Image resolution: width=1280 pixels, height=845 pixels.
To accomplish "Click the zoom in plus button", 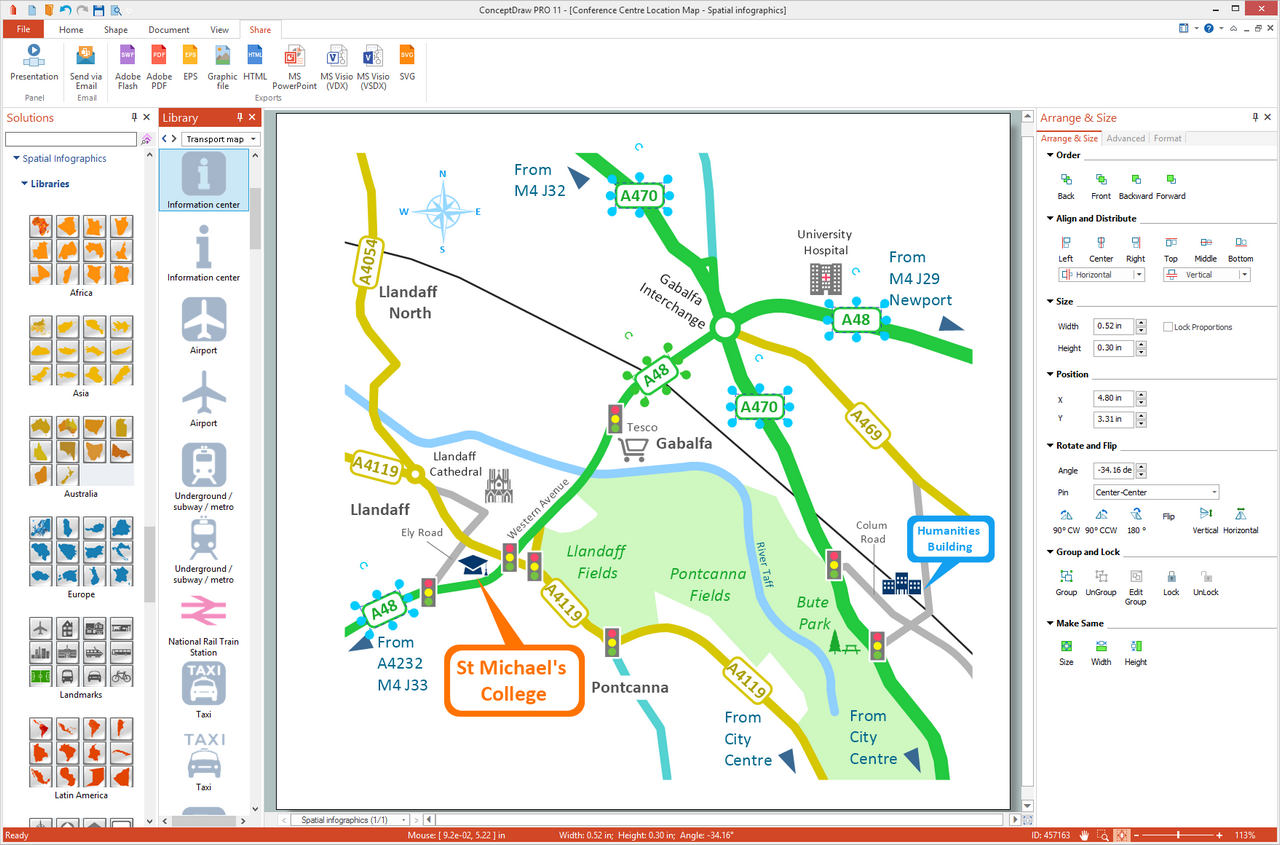I will [1219, 835].
